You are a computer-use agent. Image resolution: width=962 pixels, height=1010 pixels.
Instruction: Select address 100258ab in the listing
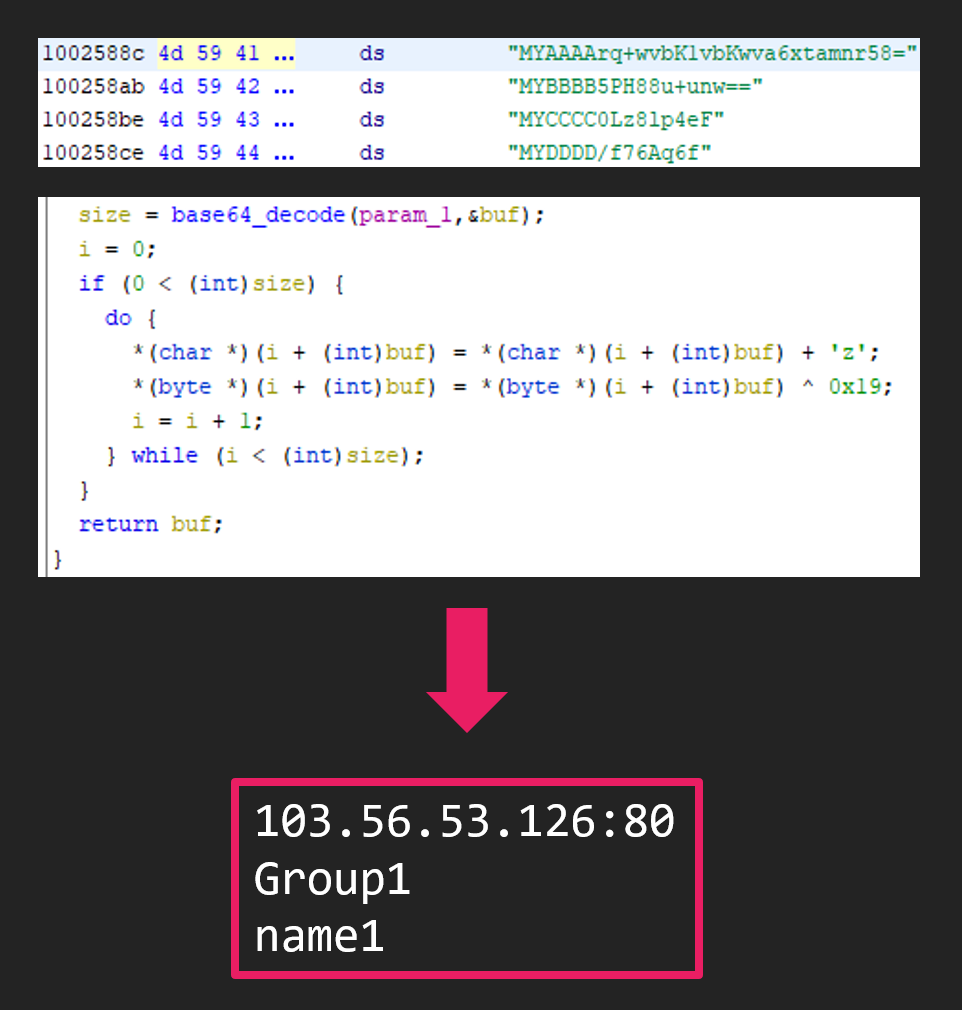pos(95,87)
